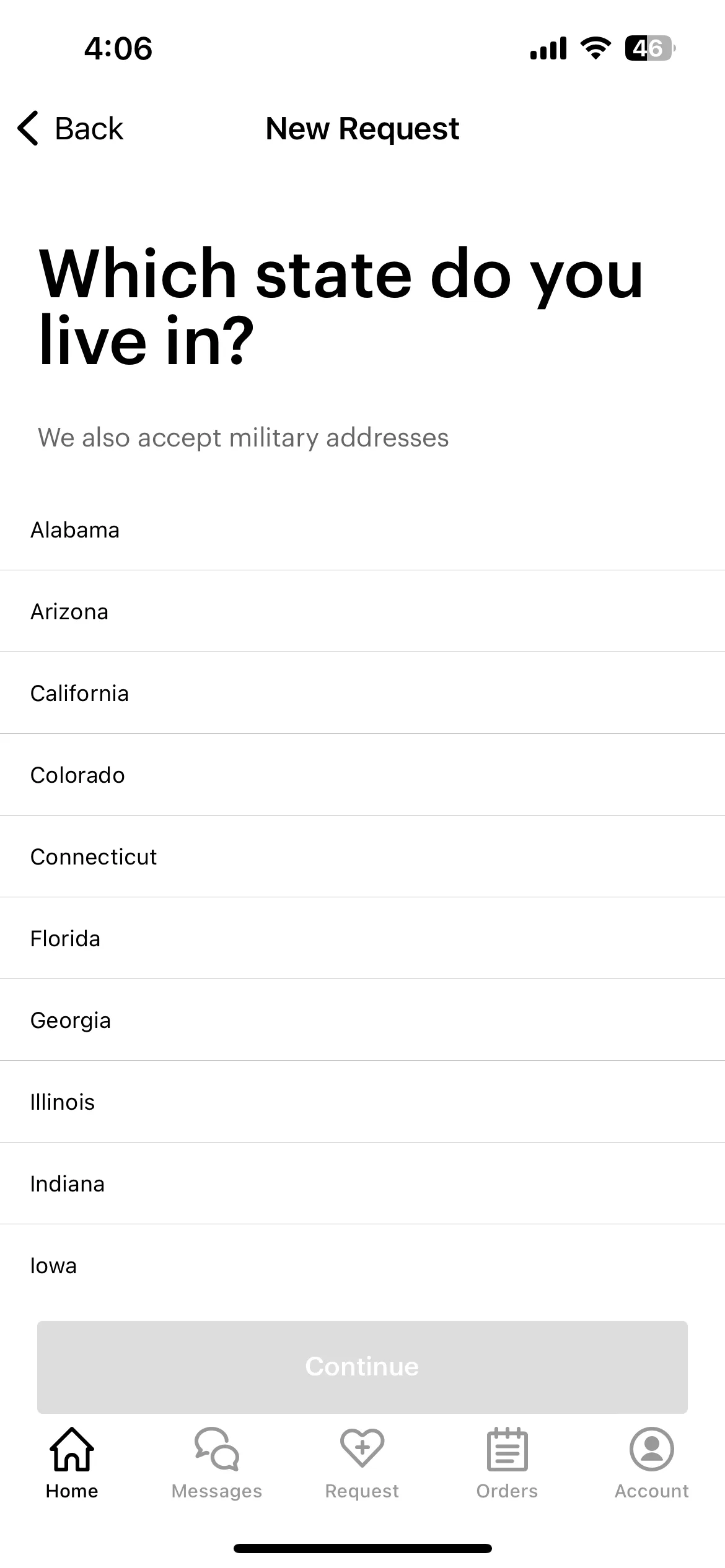This screenshot has height=1568, width=725.
Task: Select Georgia as your state
Action: point(362,1020)
